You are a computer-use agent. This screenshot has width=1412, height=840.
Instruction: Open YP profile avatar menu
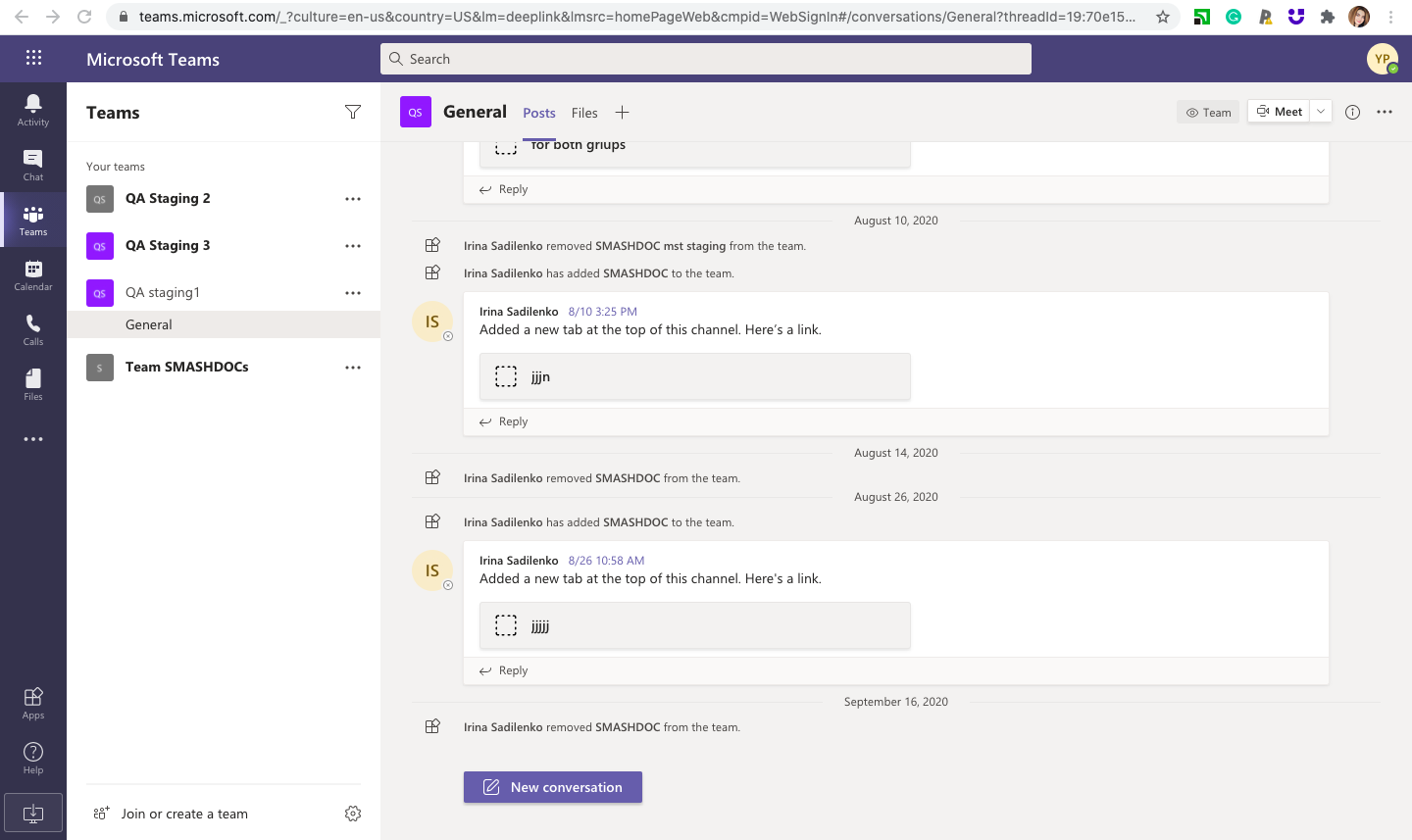[1383, 59]
